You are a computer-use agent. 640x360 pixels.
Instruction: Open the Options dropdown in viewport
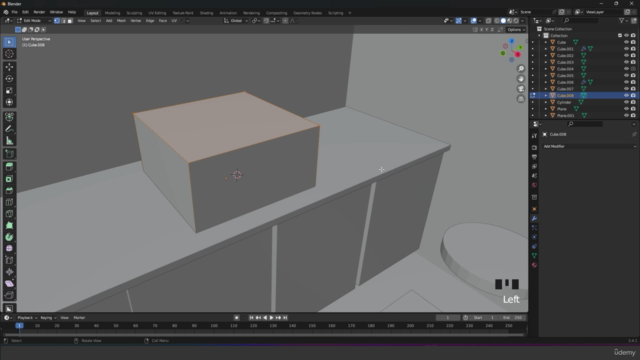point(516,30)
